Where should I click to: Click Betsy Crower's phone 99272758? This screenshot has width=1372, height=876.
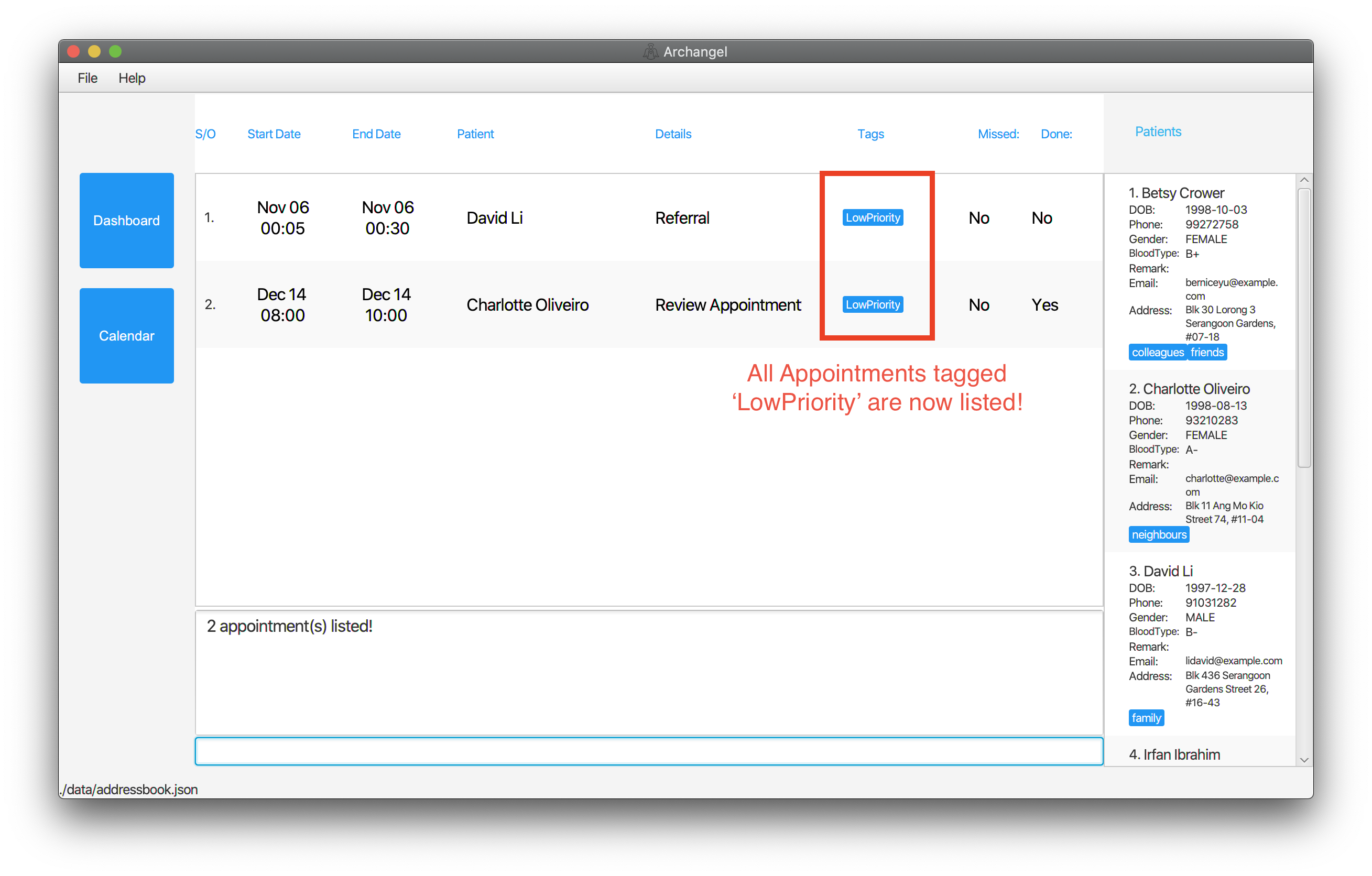(1211, 224)
